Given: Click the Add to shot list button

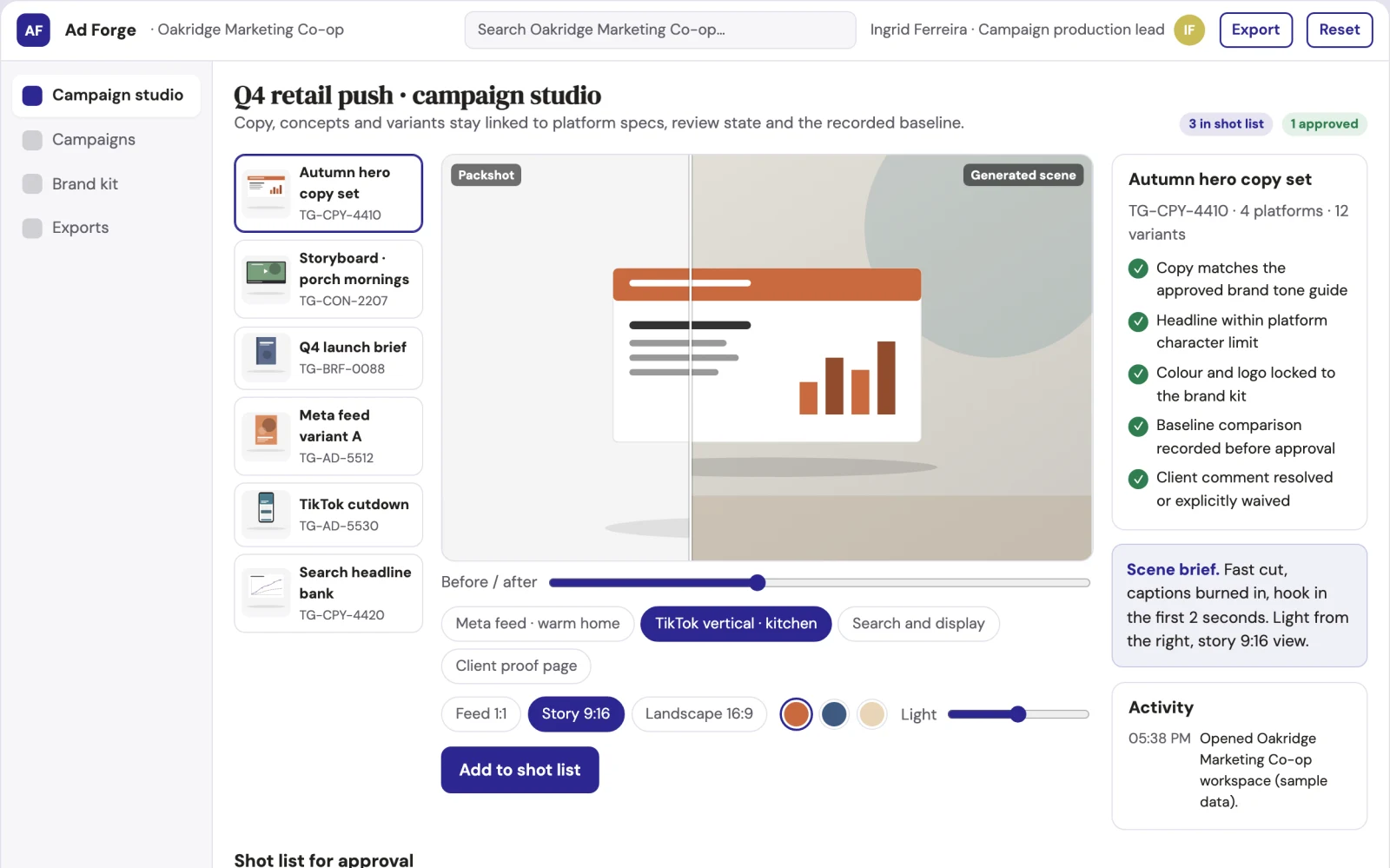Looking at the screenshot, I should 520,770.
